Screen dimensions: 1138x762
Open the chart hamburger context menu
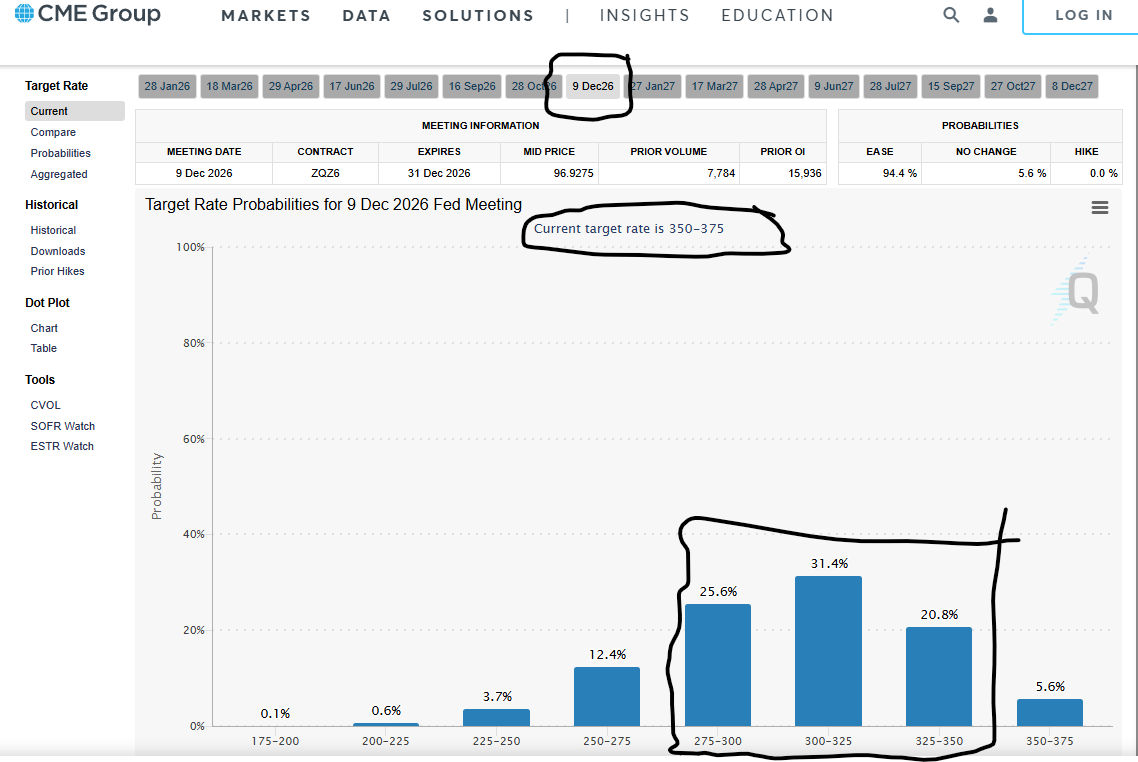1100,208
